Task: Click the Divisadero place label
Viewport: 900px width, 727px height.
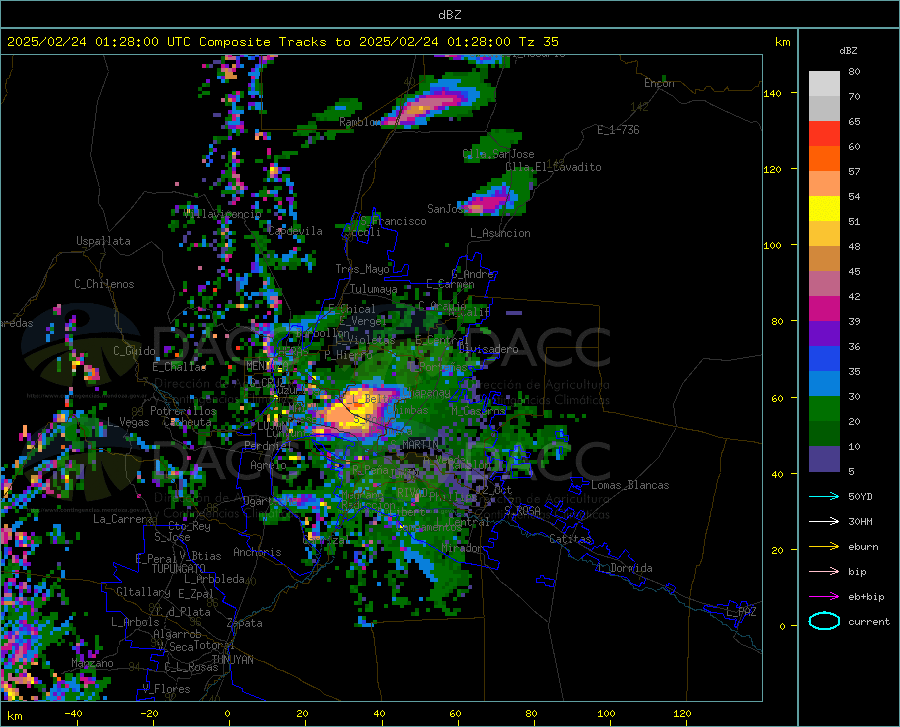Action: pos(488,349)
